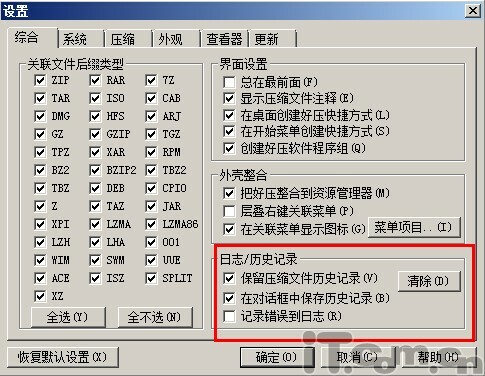This screenshot has height=376, width=485.
Task: Toggle the 001 association checkbox
Action: point(151,242)
